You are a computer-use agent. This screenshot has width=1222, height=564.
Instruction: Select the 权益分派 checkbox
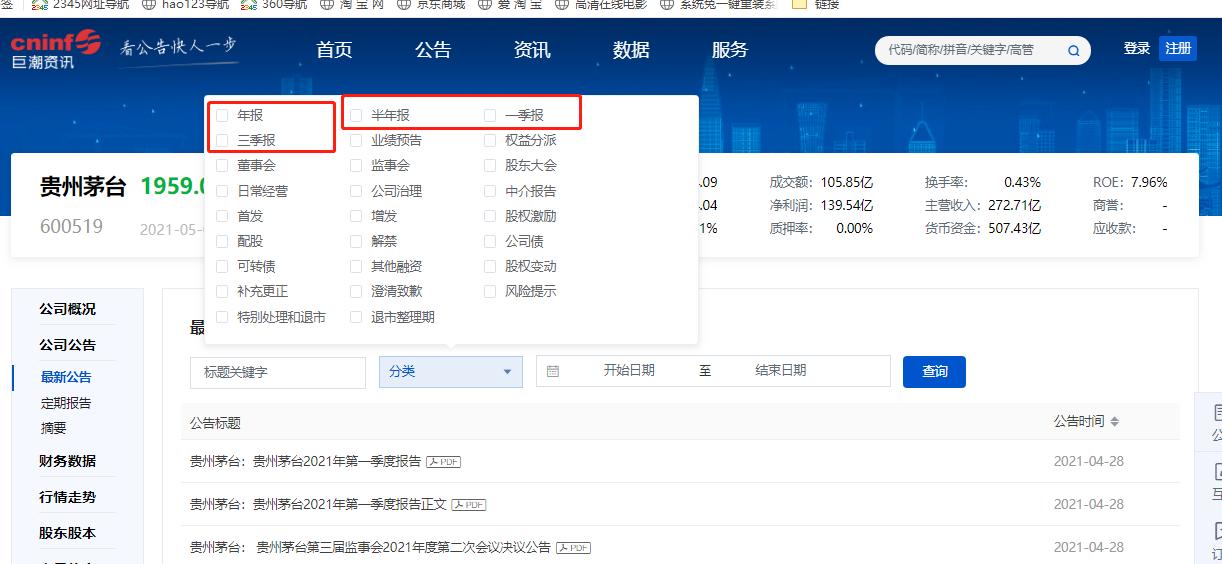[490, 141]
